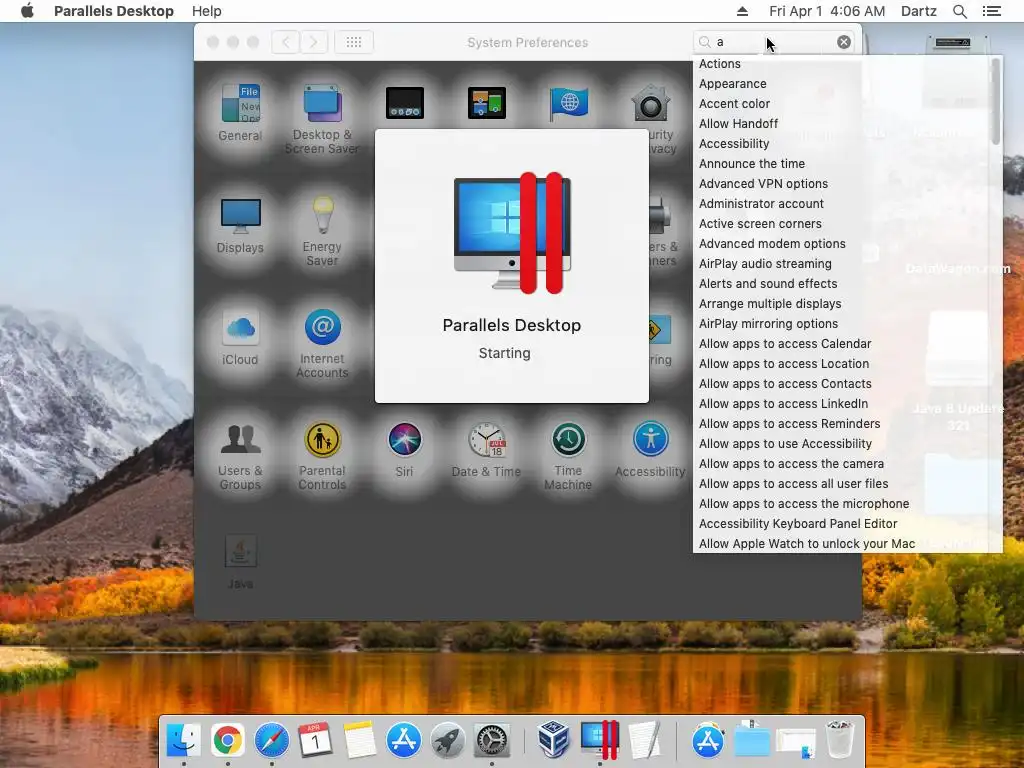Open Users & Groups preferences
Image resolution: width=1024 pixels, height=768 pixels.
coord(240,455)
